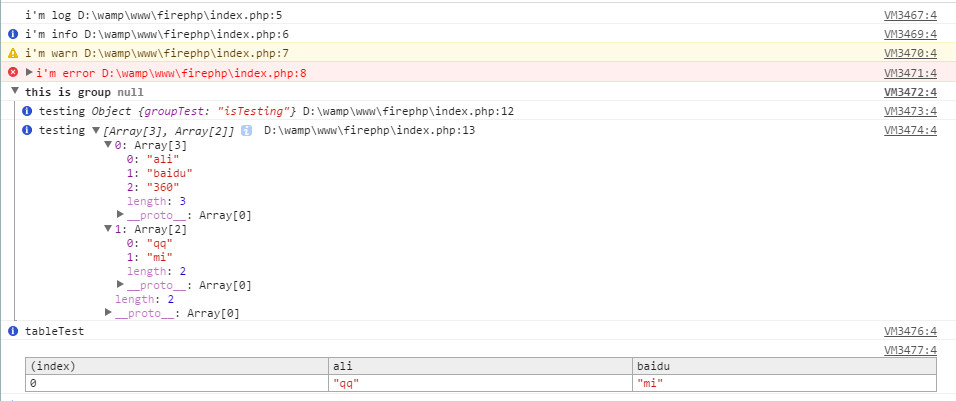Click the info icon beside the testing Object row

pos(27,111)
